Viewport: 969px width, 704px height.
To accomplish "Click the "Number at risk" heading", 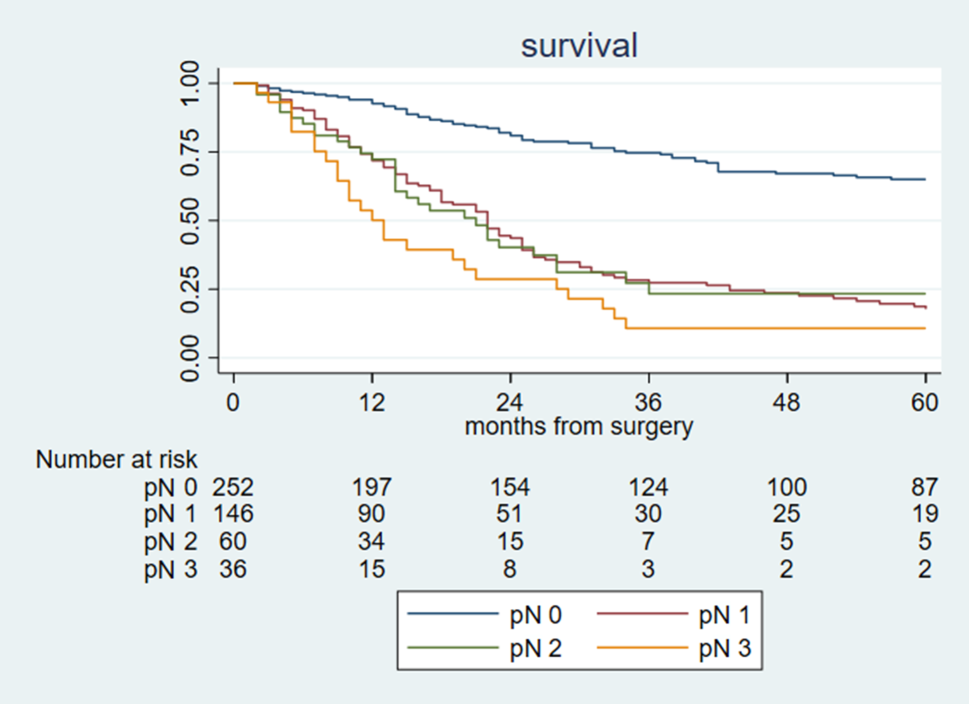I will (x=117, y=460).
